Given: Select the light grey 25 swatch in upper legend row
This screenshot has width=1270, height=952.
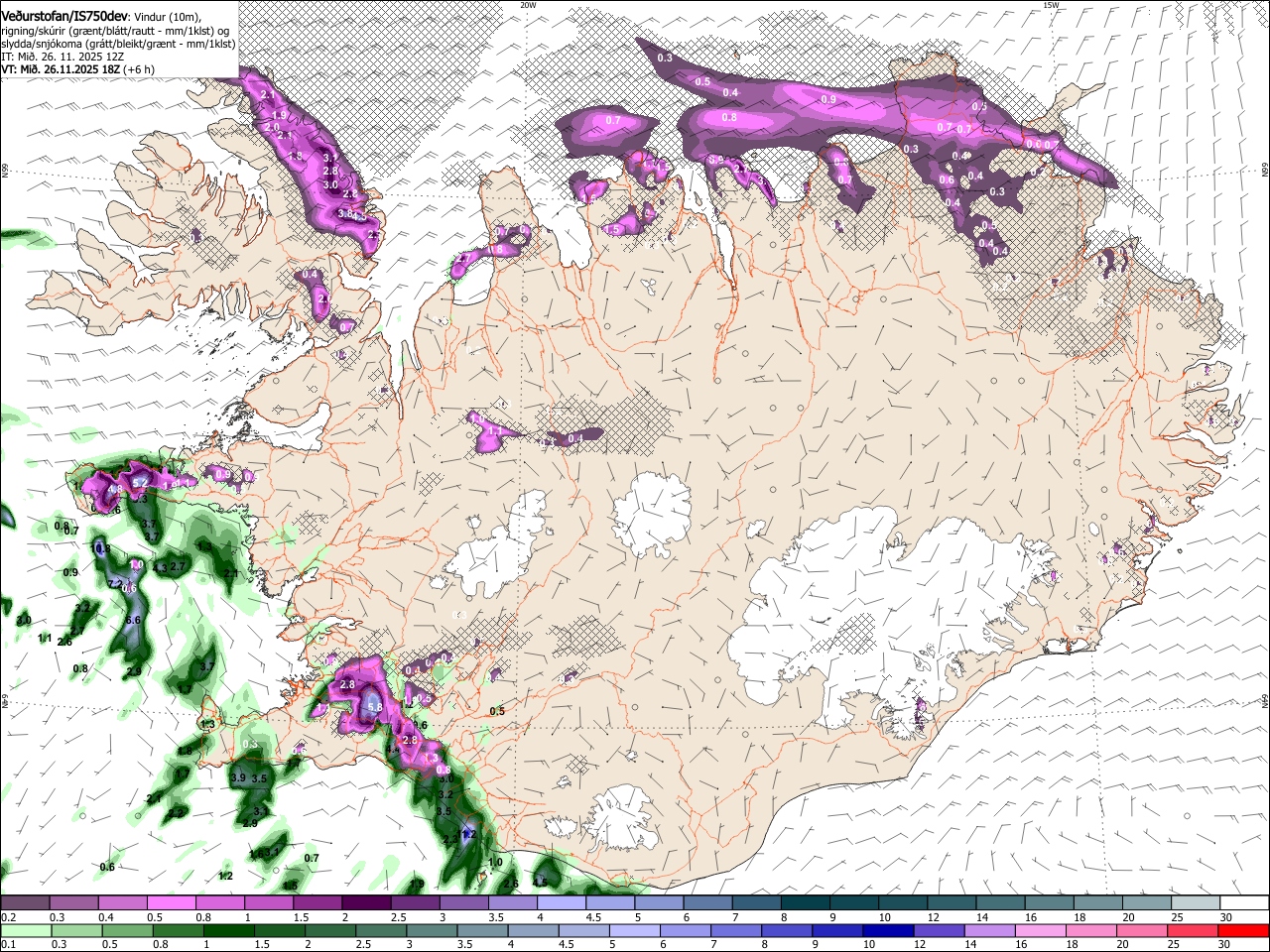Looking at the screenshot, I should coord(1196,902).
